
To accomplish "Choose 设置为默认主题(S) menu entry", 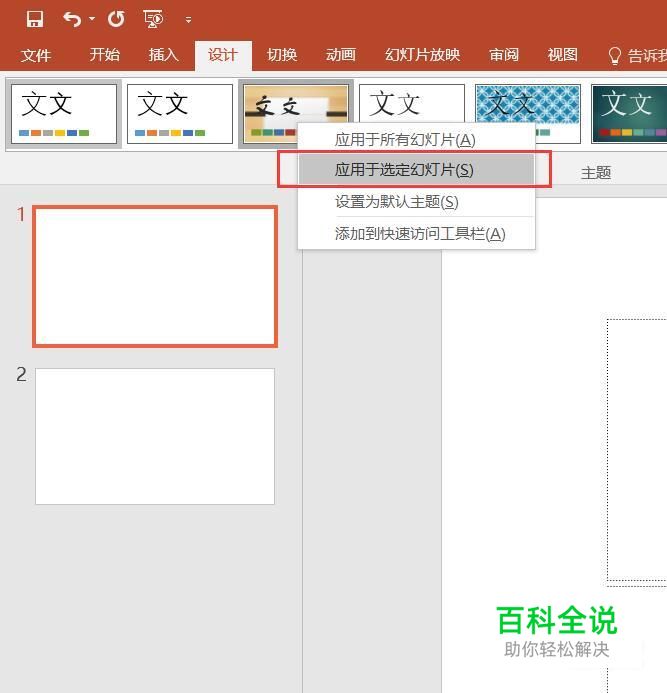I will [416, 202].
